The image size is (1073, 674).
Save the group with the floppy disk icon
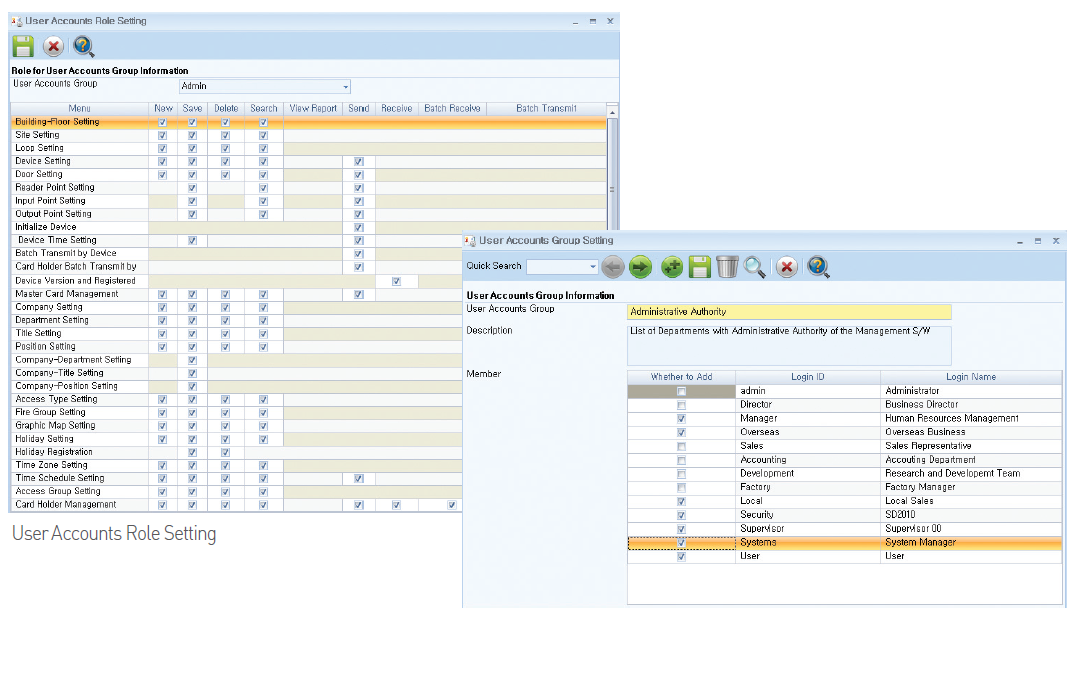click(x=700, y=267)
